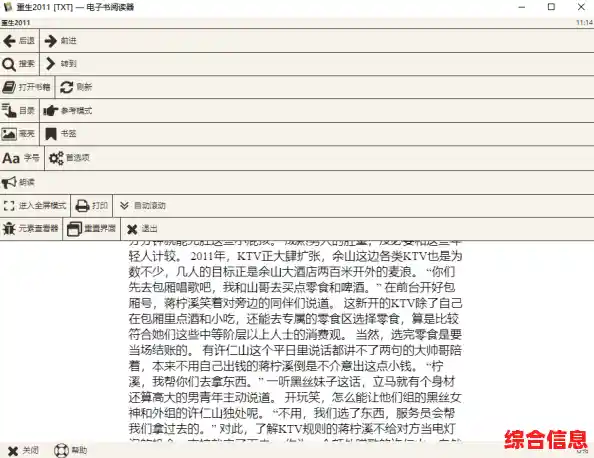Image resolution: width=594 pixels, height=458 pixels.
Task: Reload the book with 刷新
Action: pyautogui.click(x=76, y=87)
